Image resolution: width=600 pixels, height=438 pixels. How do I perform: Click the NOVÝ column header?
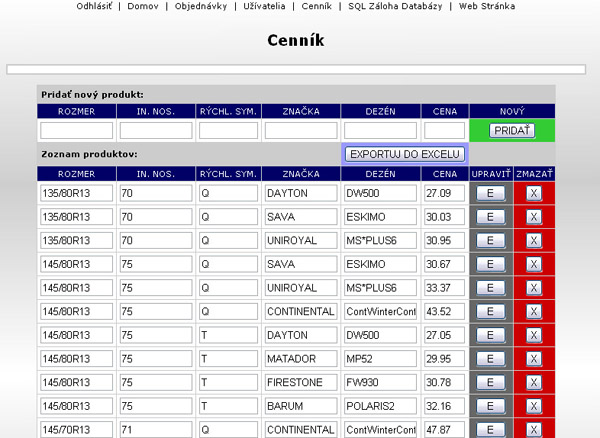(x=512, y=111)
